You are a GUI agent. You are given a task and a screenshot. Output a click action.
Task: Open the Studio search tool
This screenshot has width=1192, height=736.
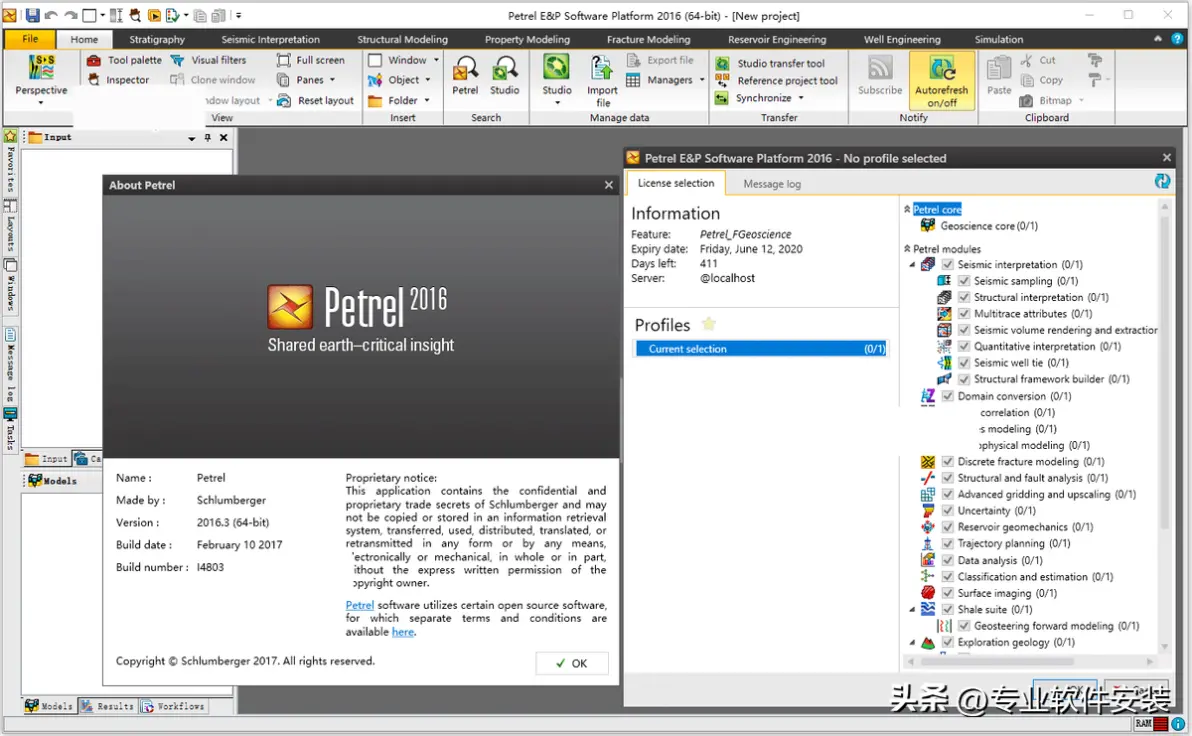(x=504, y=76)
